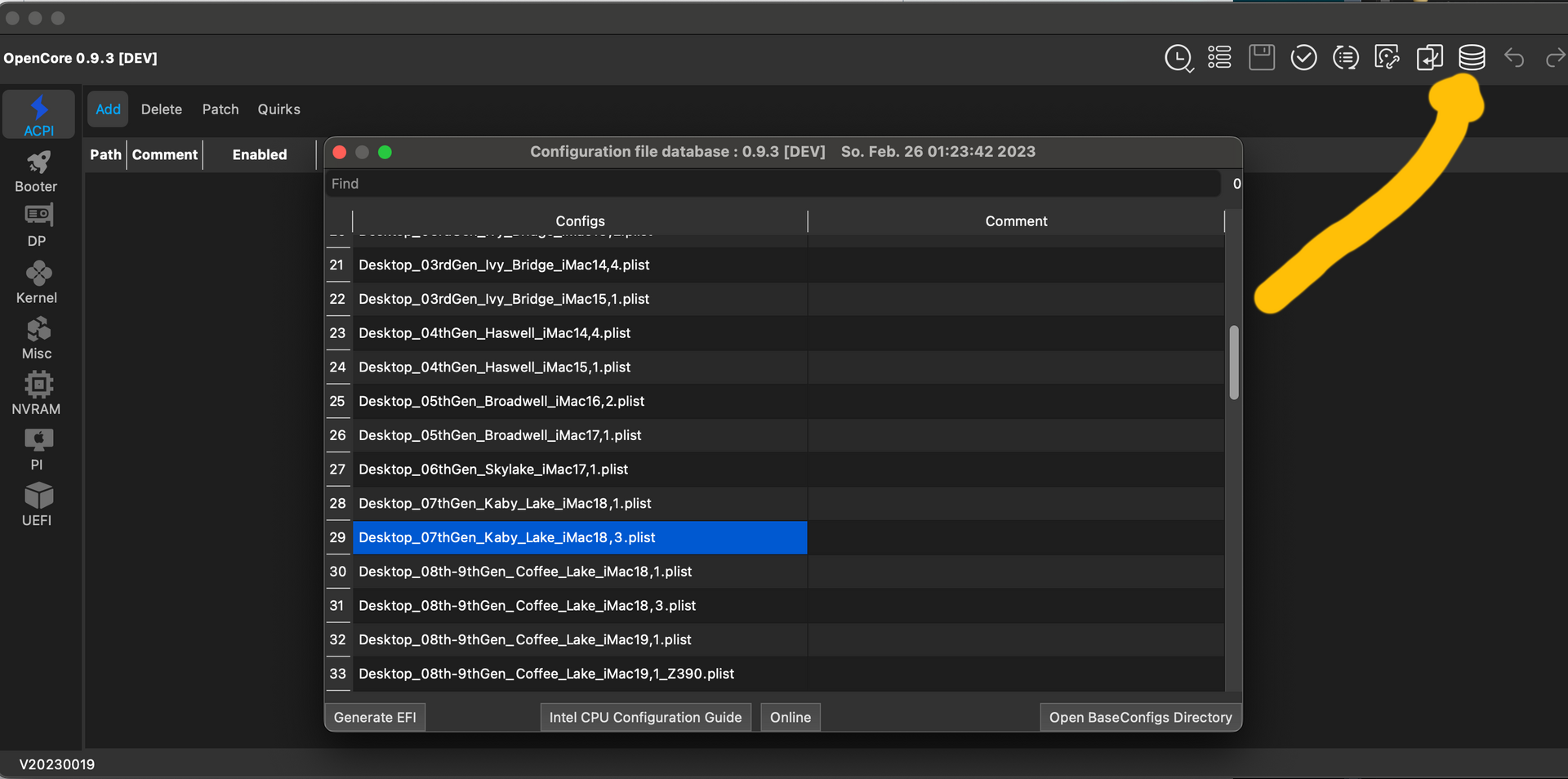
Task: Select Desktop_08th-9thGen_Coffee_Lake_iMac19,1.plist
Action: 580,640
